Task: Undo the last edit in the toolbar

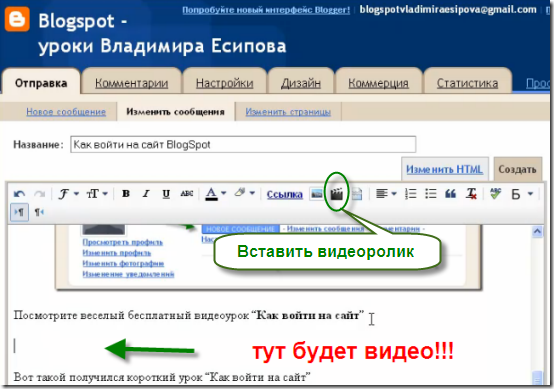Action: (19, 194)
